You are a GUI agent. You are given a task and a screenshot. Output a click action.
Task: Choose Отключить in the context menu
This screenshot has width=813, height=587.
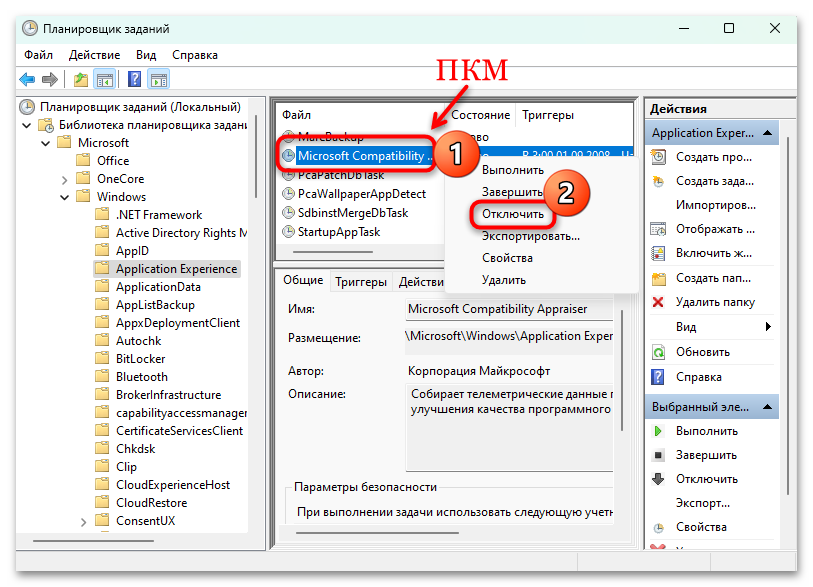[x=513, y=214]
